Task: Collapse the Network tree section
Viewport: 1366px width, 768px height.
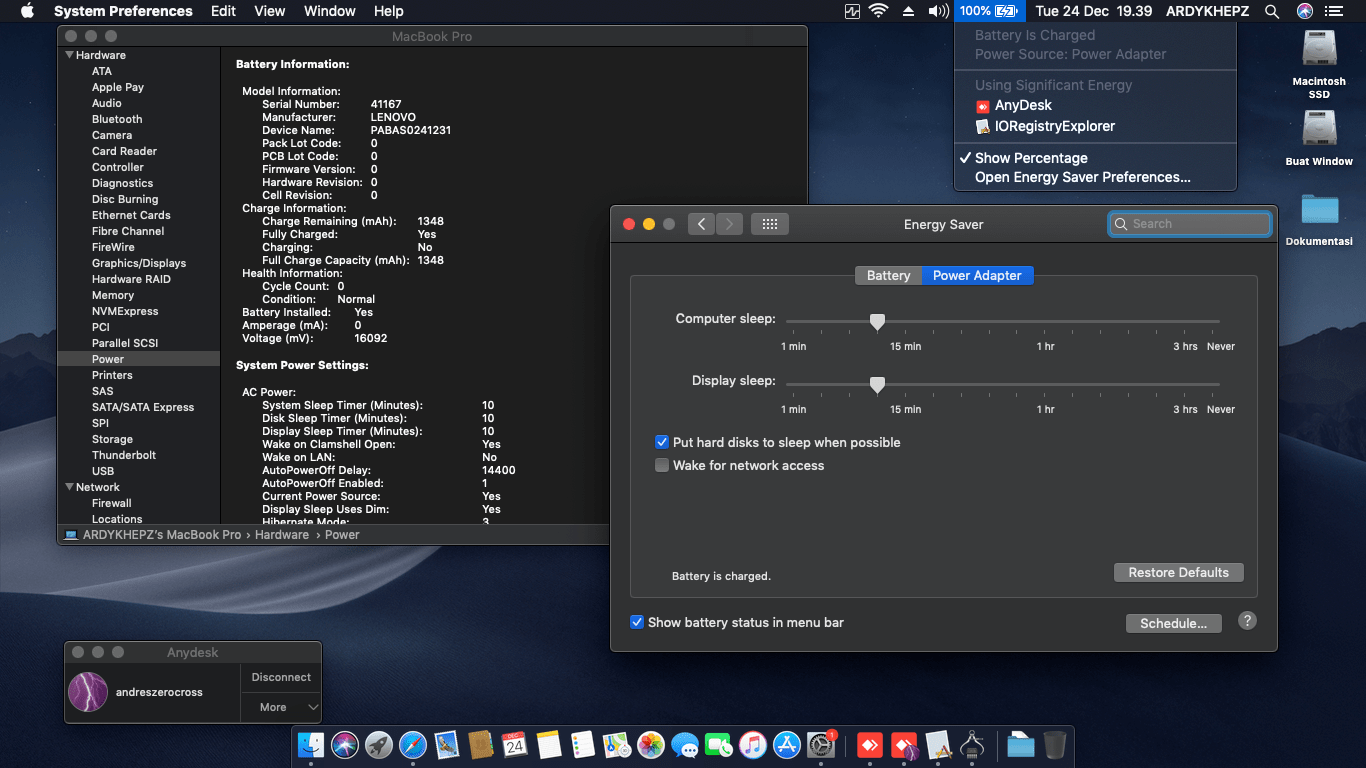Action: [x=69, y=487]
